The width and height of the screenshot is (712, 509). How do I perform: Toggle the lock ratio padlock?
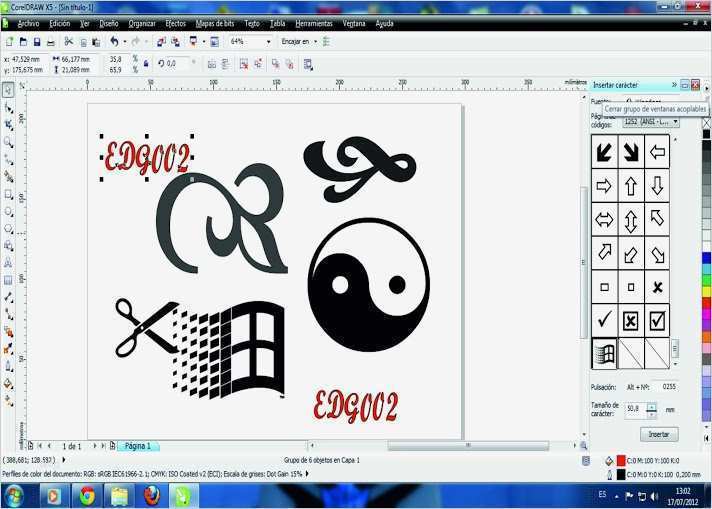146,64
